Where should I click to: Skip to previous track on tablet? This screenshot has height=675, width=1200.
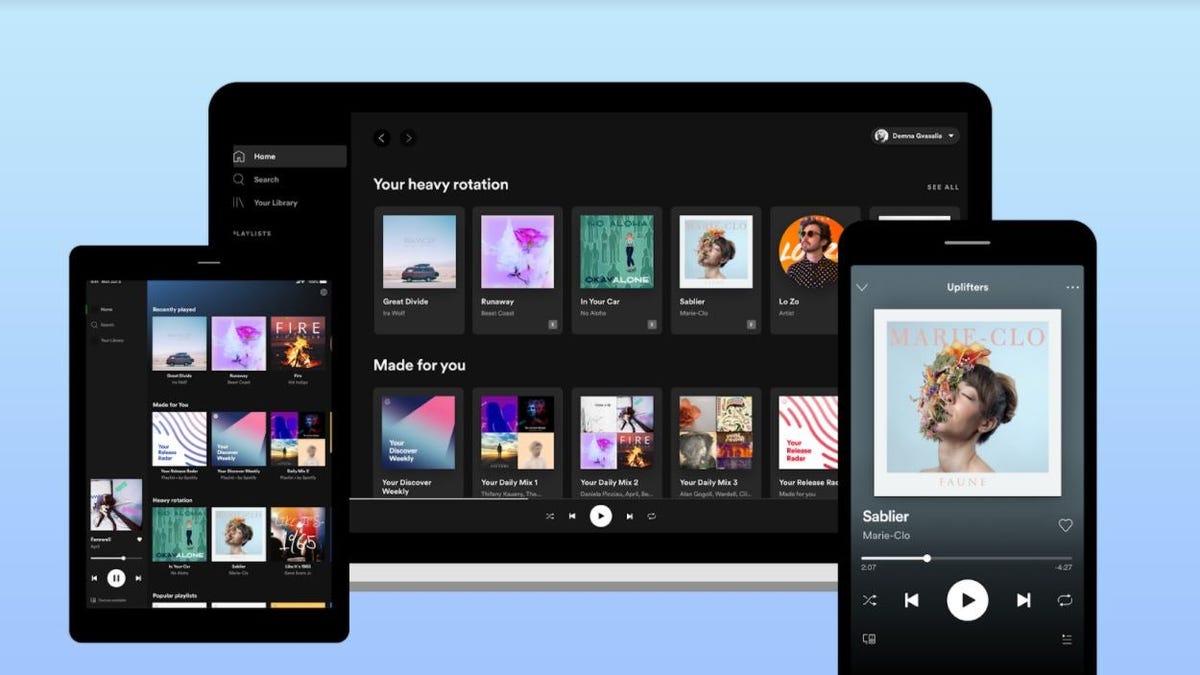click(x=94, y=578)
